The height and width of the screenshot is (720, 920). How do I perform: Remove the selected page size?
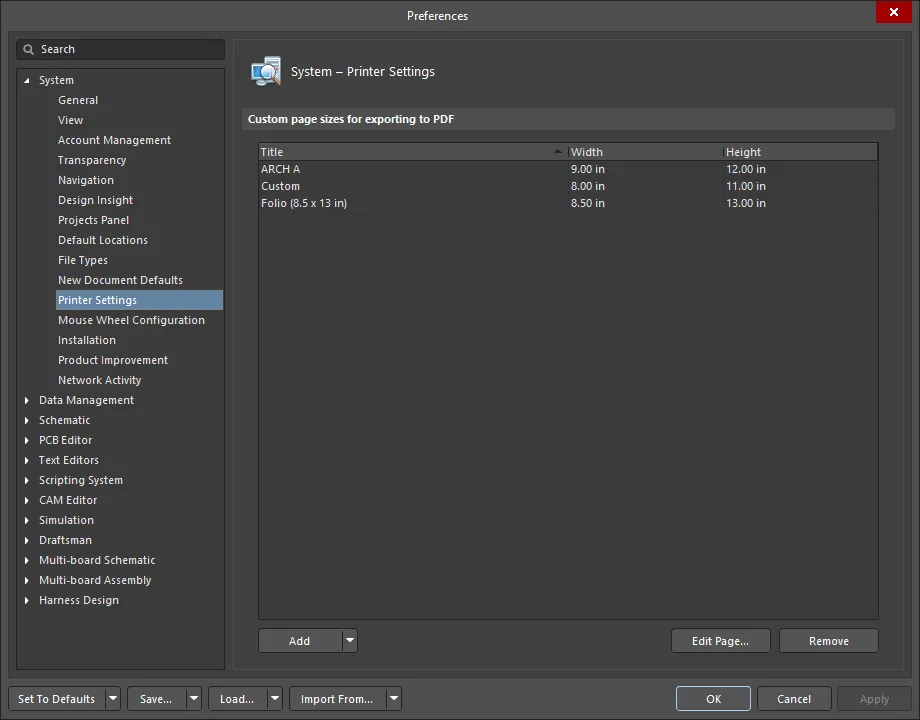828,641
